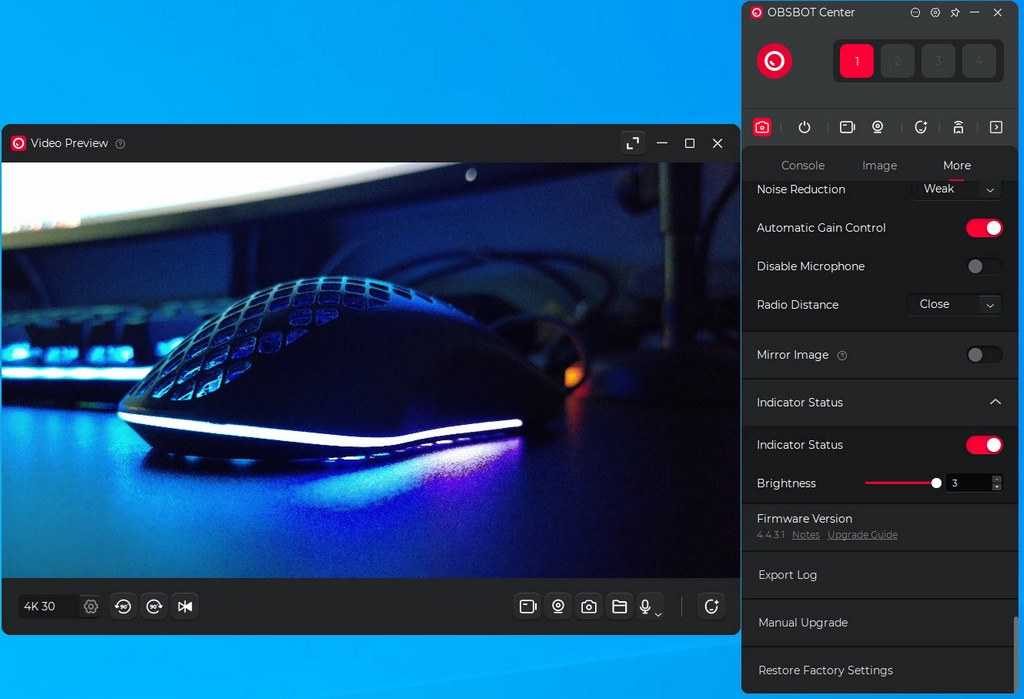Open Noise Reduction dropdown set to Weak
This screenshot has height=699, width=1024.
(955, 189)
